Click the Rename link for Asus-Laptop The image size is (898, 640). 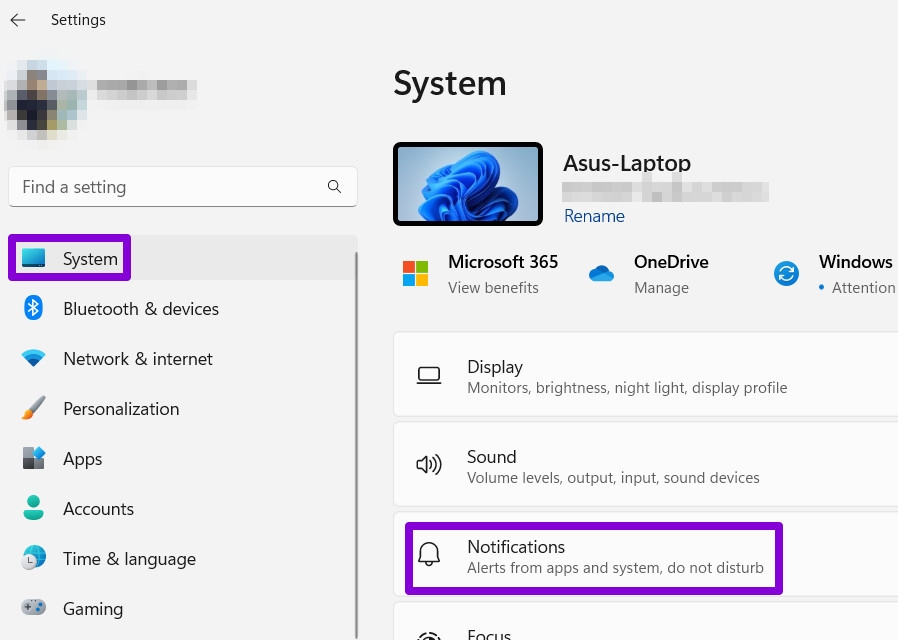pos(594,216)
